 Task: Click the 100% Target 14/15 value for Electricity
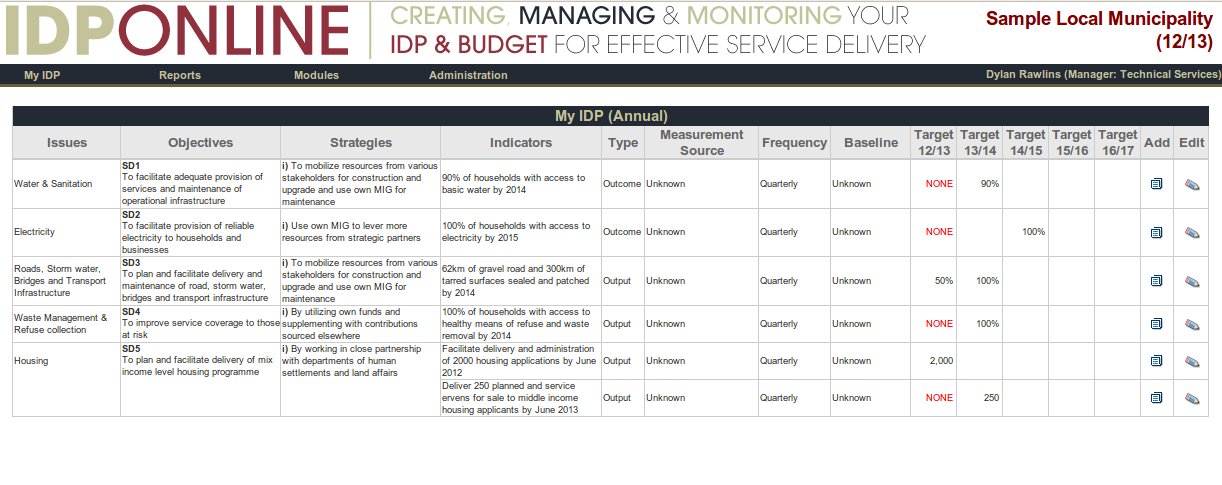click(1033, 232)
